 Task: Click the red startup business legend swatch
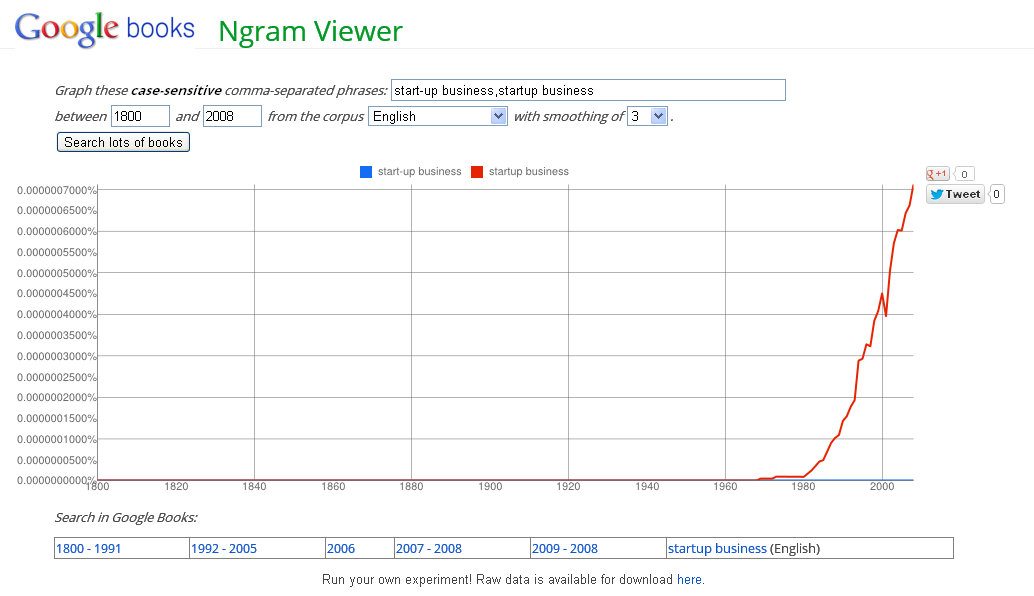click(477, 172)
